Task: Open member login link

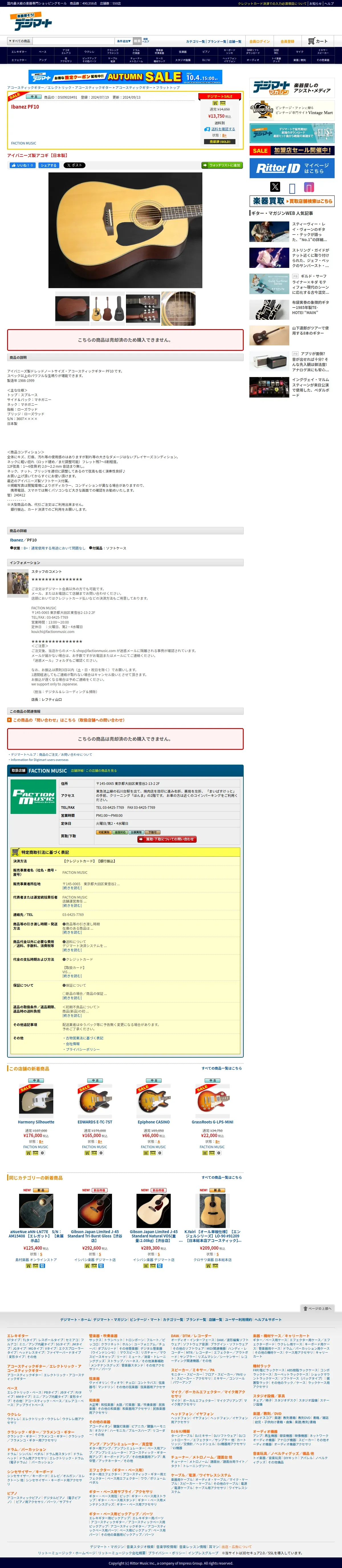Action: click(259, 41)
